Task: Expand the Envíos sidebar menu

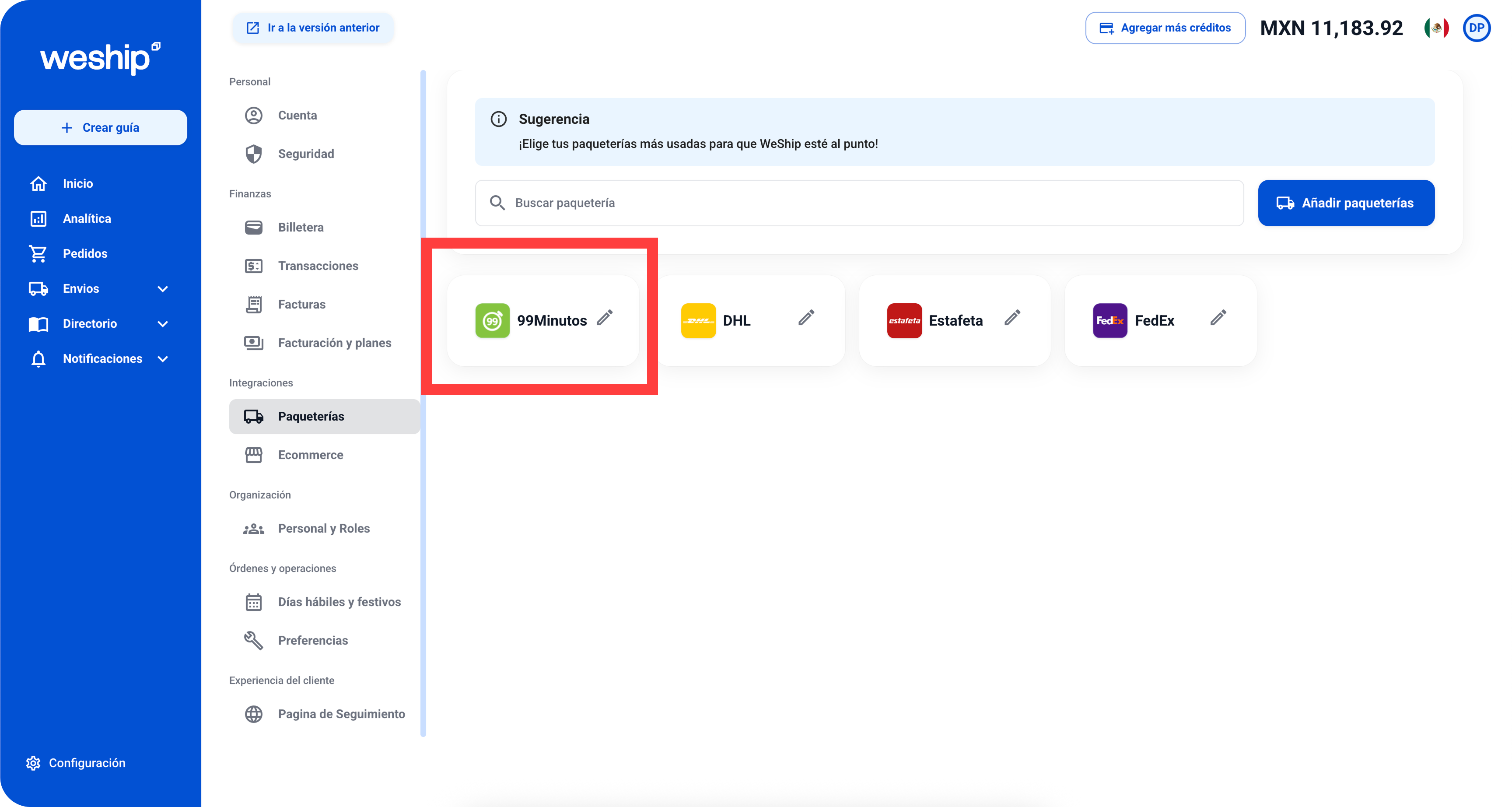Action: (x=163, y=289)
